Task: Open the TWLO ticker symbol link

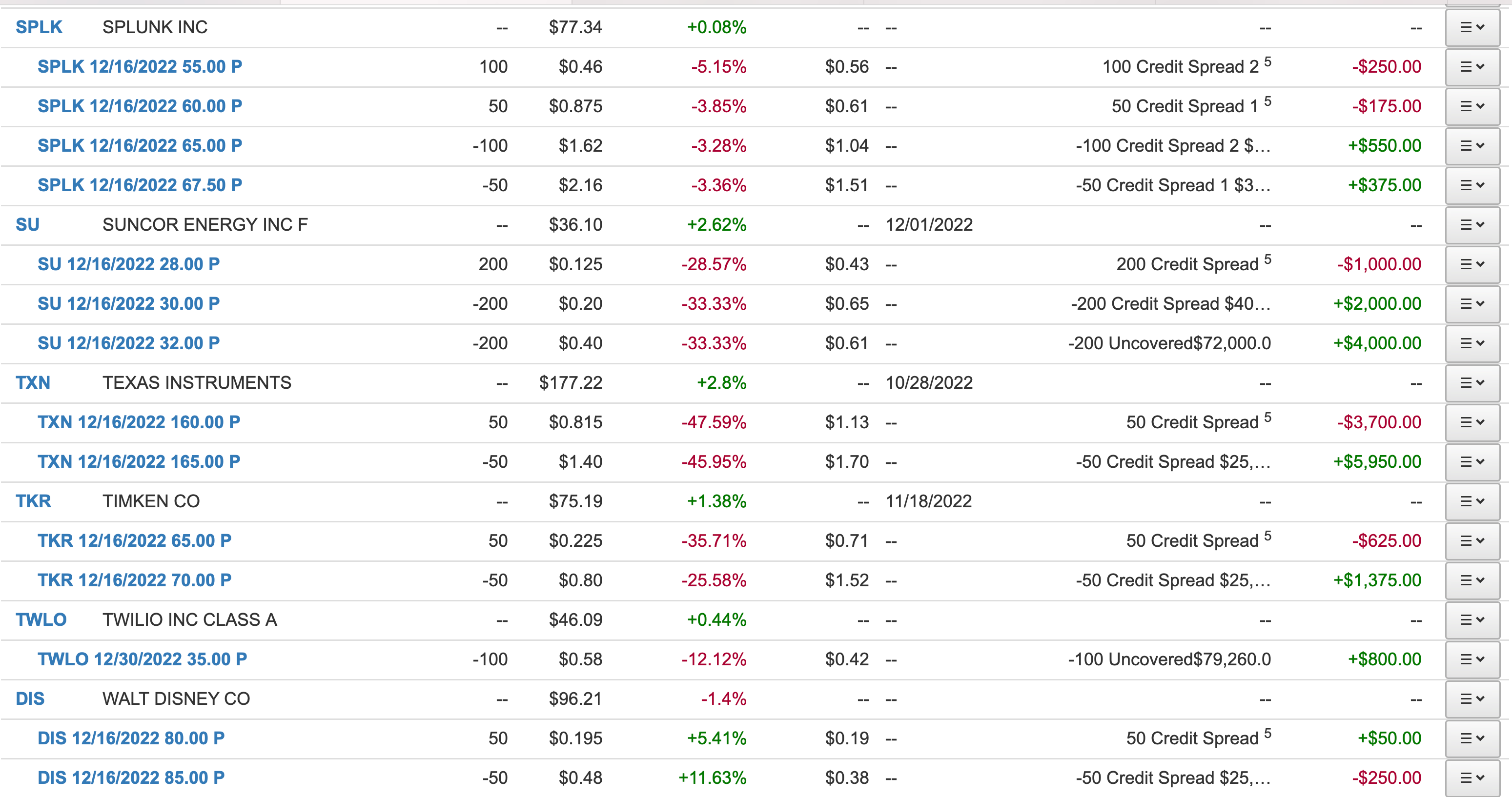Action: 41,620
